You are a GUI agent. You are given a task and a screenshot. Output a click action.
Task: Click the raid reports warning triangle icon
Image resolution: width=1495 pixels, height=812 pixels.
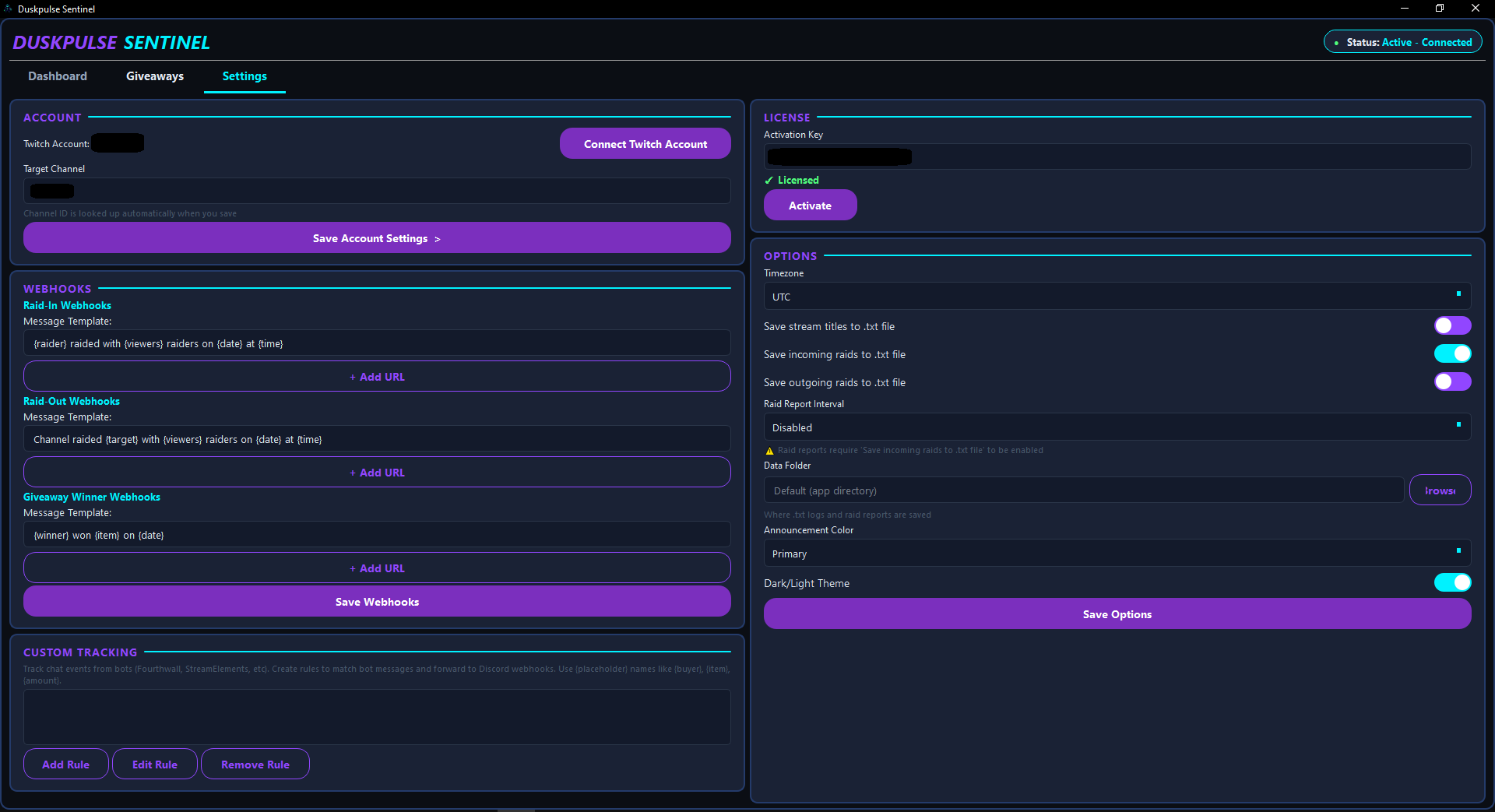tap(769, 451)
